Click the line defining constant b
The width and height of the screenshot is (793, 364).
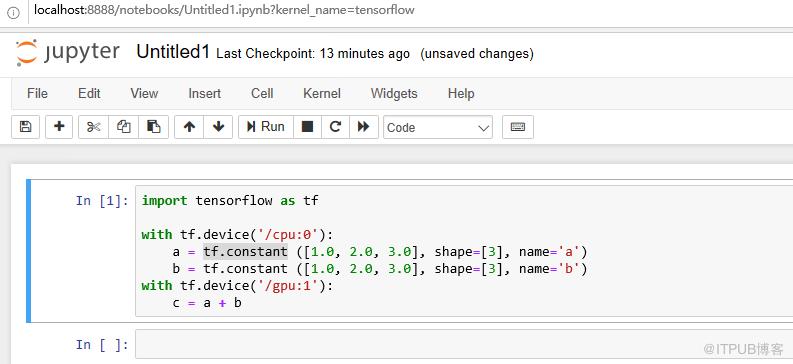pos(379,268)
